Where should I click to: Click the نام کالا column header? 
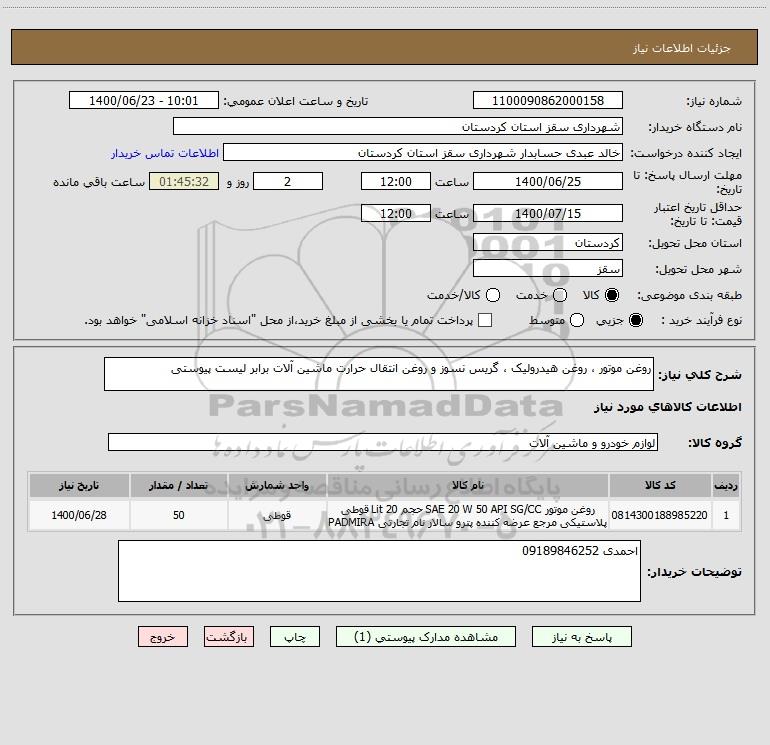[x=468, y=485]
